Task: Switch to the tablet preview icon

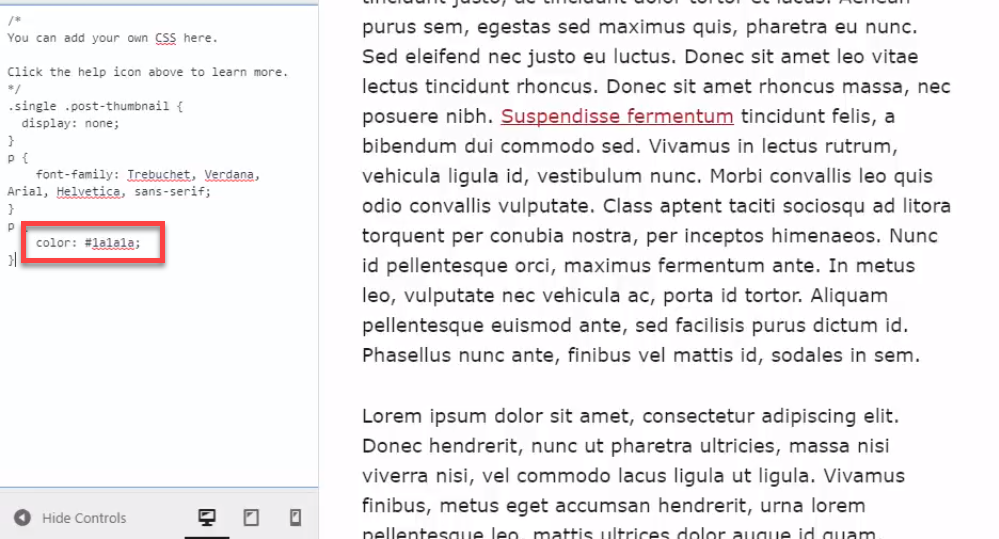Action: pyautogui.click(x=251, y=517)
